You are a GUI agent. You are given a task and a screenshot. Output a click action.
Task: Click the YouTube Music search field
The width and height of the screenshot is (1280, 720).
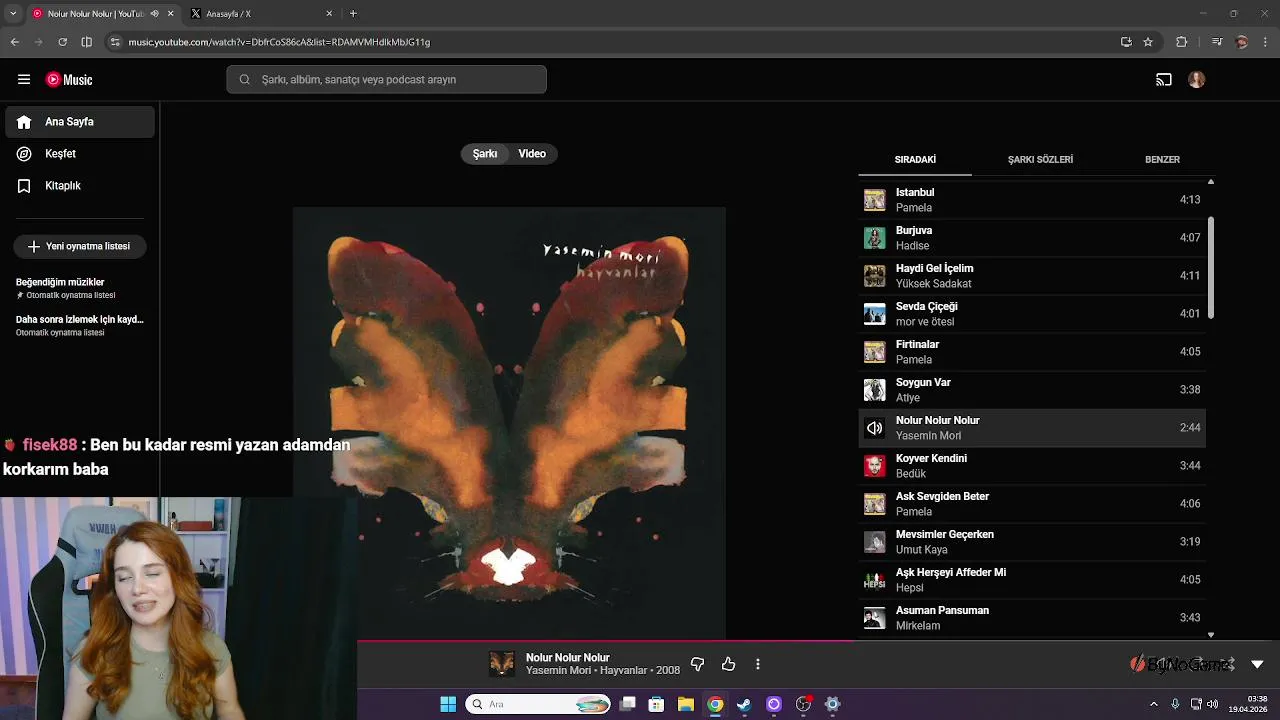pyautogui.click(x=386, y=80)
